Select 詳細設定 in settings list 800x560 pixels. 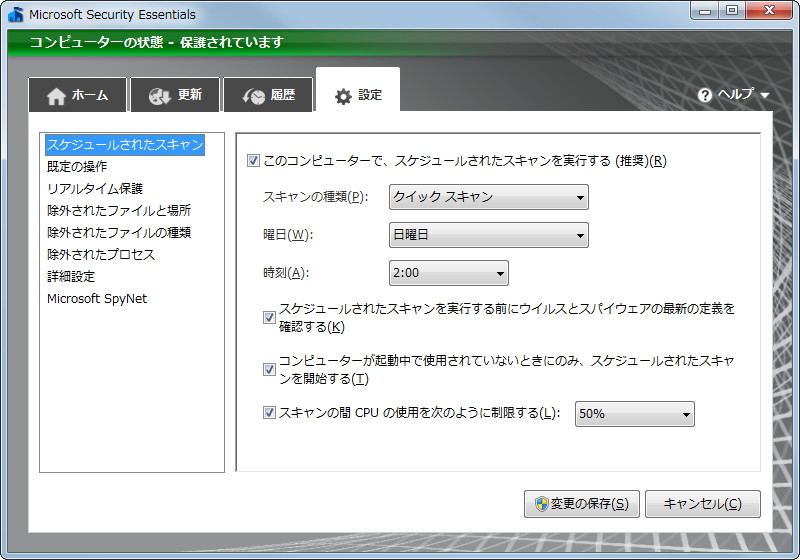(71, 276)
